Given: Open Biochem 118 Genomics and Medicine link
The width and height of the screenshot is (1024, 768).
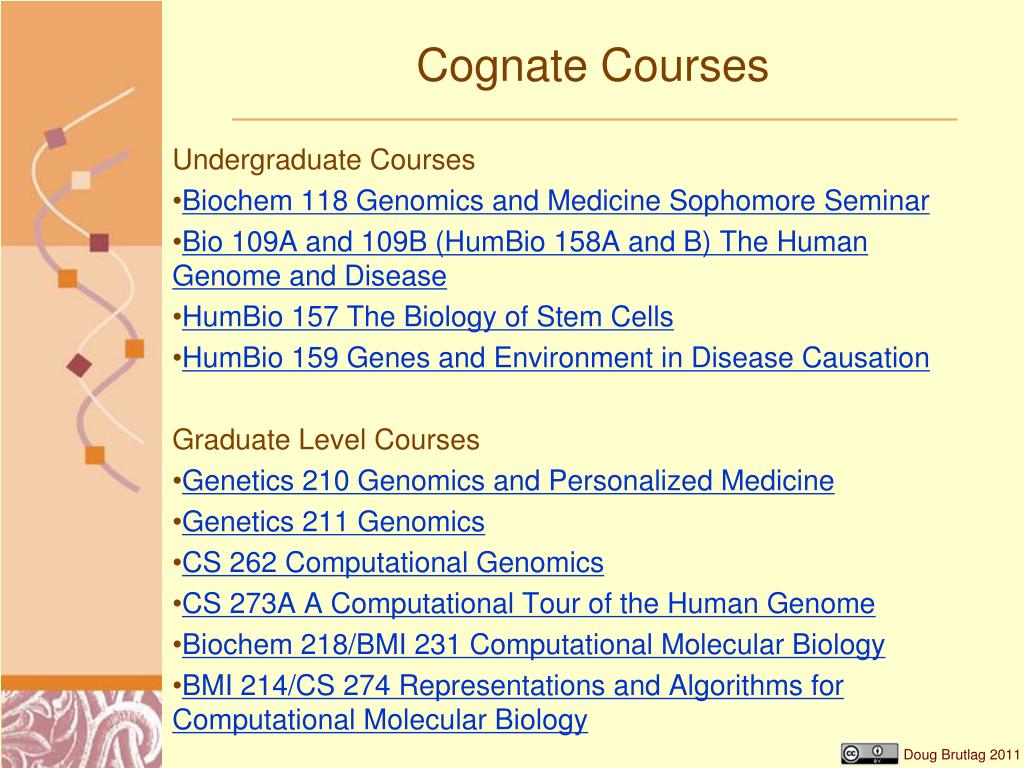Looking at the screenshot, I should [x=556, y=201].
